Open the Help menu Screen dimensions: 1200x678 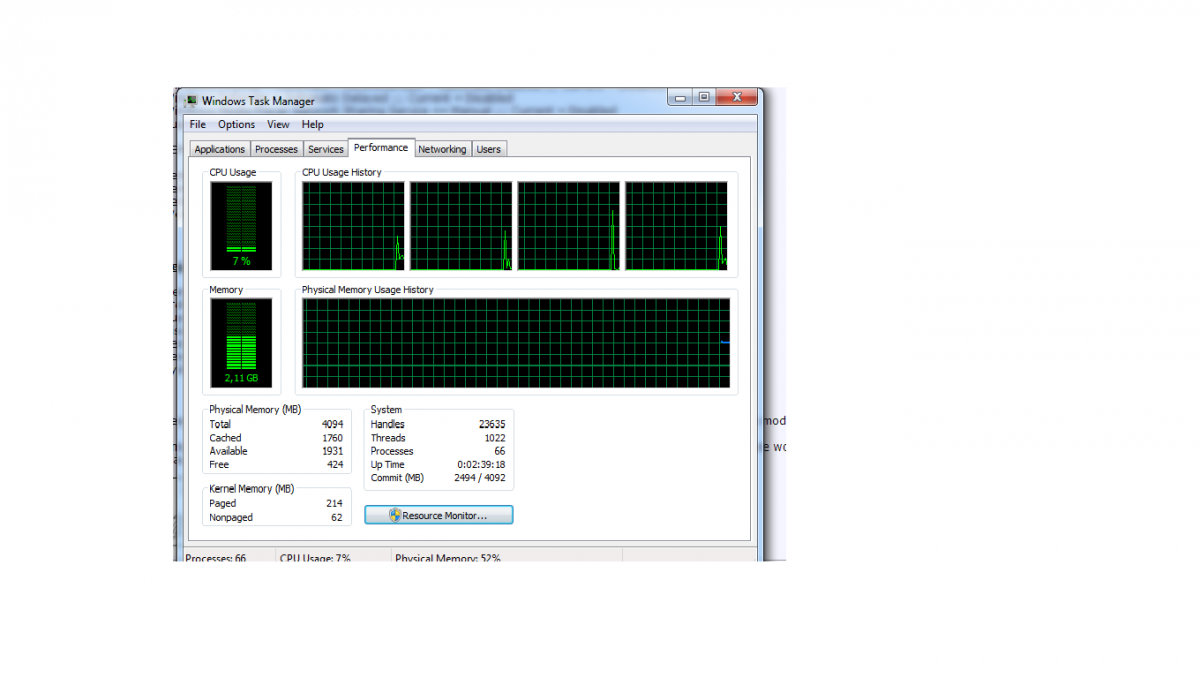[313, 124]
